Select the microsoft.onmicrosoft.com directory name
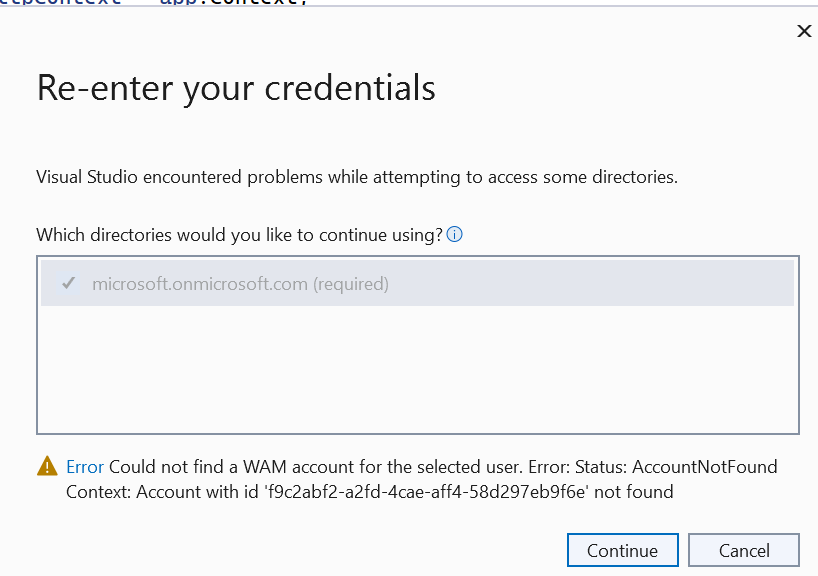Screen dimensions: 818x576 click(x=200, y=284)
